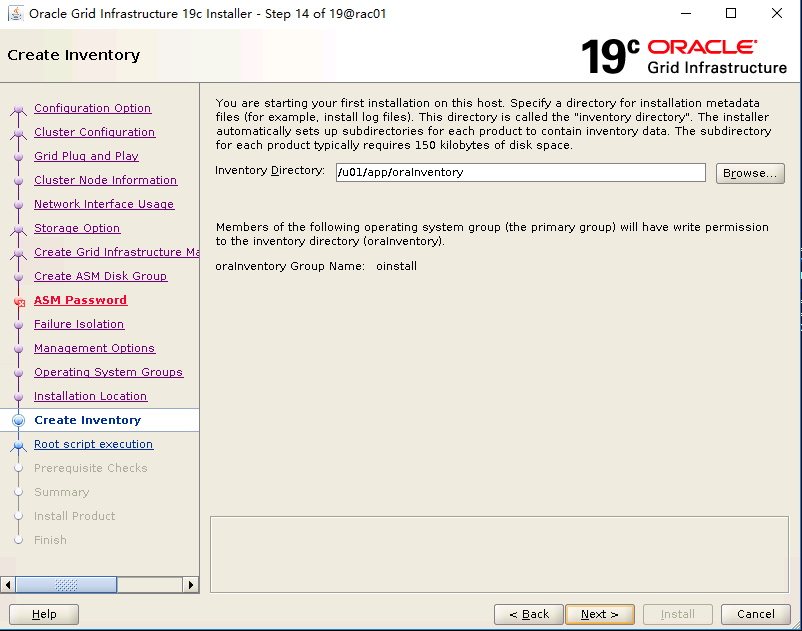This screenshot has width=802, height=631.
Task: Click the step marker beside Cluster Configuration
Action: tap(18, 133)
